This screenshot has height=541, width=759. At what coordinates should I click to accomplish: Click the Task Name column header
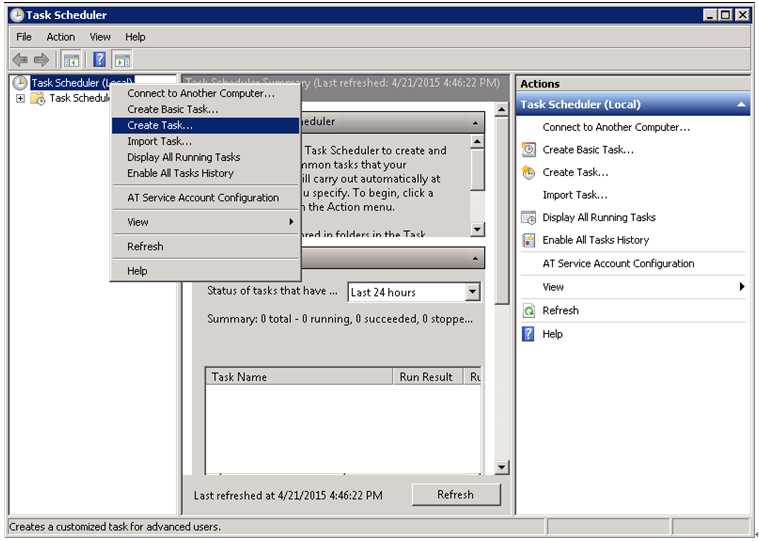pos(299,376)
